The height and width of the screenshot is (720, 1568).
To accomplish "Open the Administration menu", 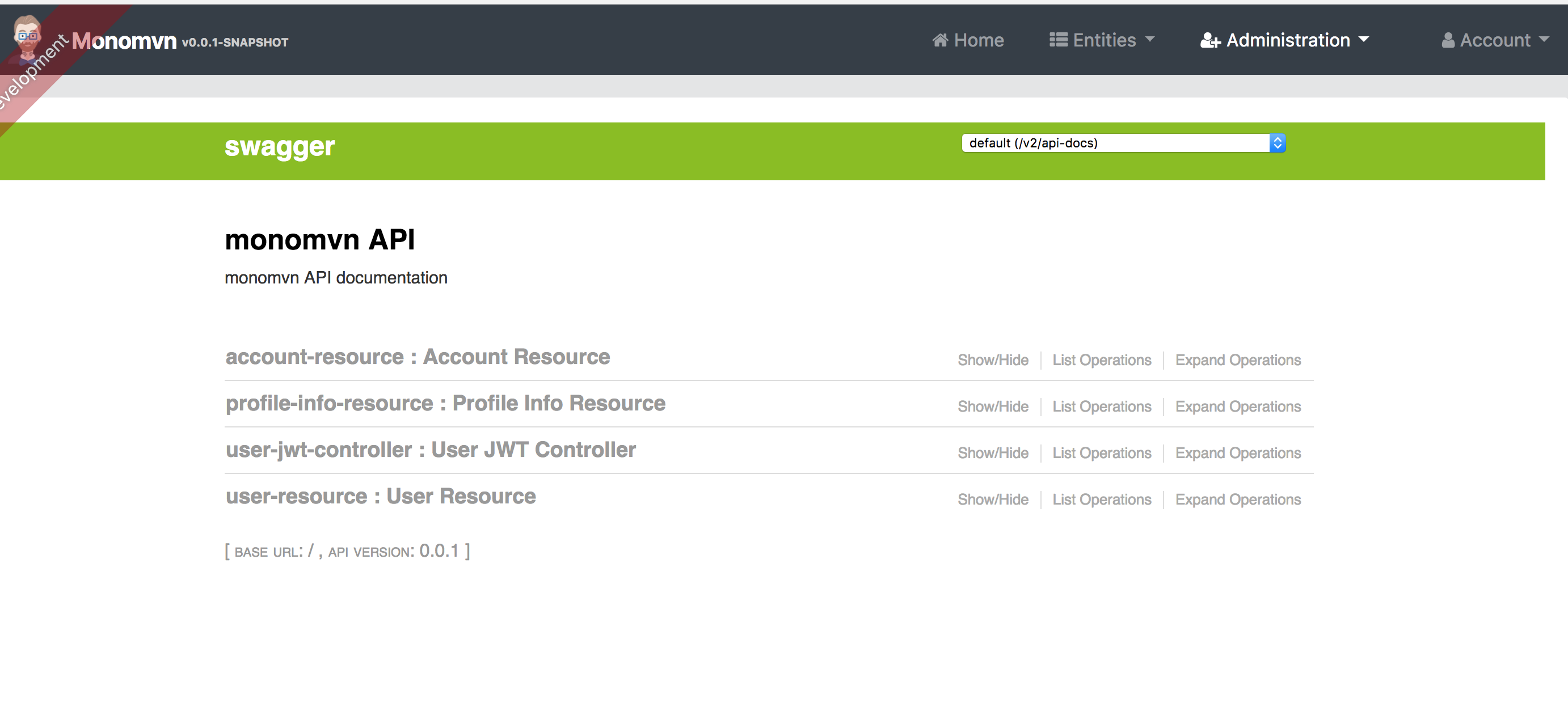I will point(1284,40).
